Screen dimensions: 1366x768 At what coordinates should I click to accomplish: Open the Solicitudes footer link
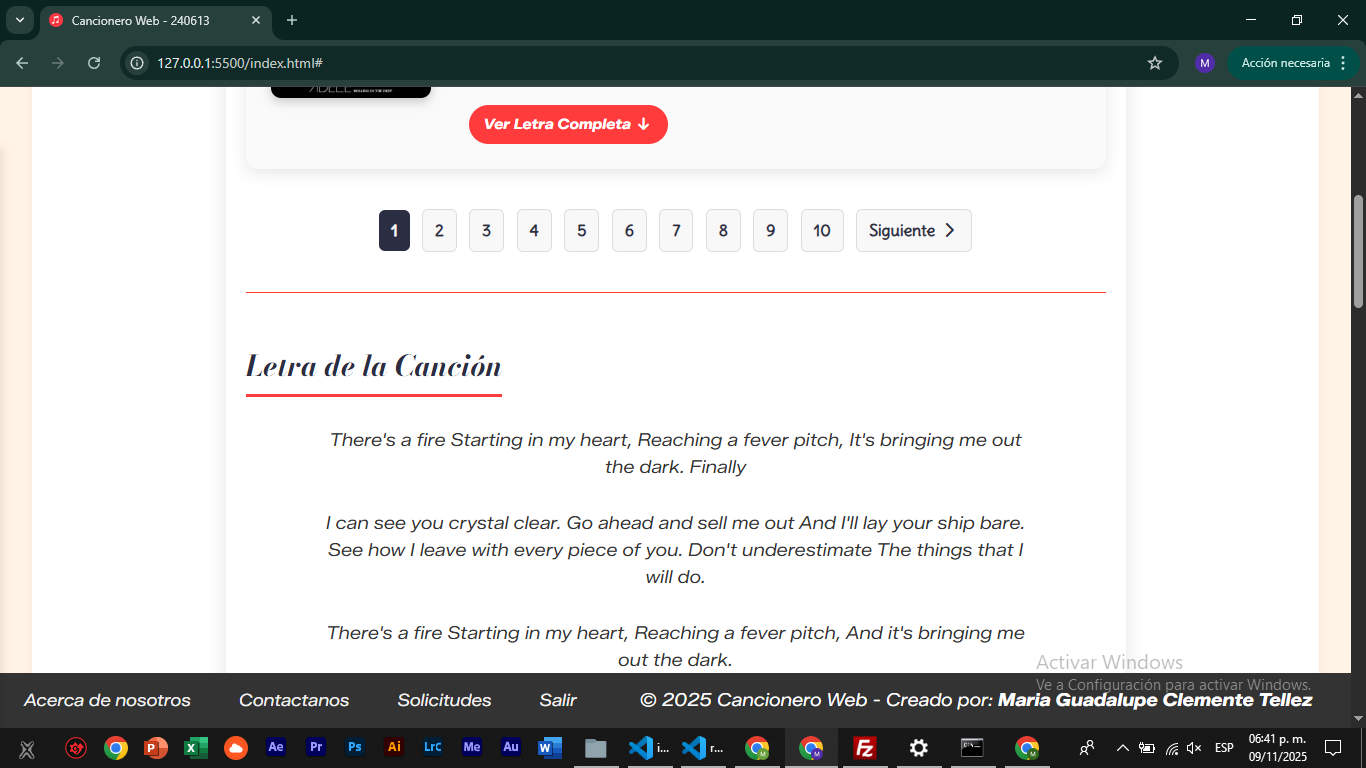tap(444, 701)
